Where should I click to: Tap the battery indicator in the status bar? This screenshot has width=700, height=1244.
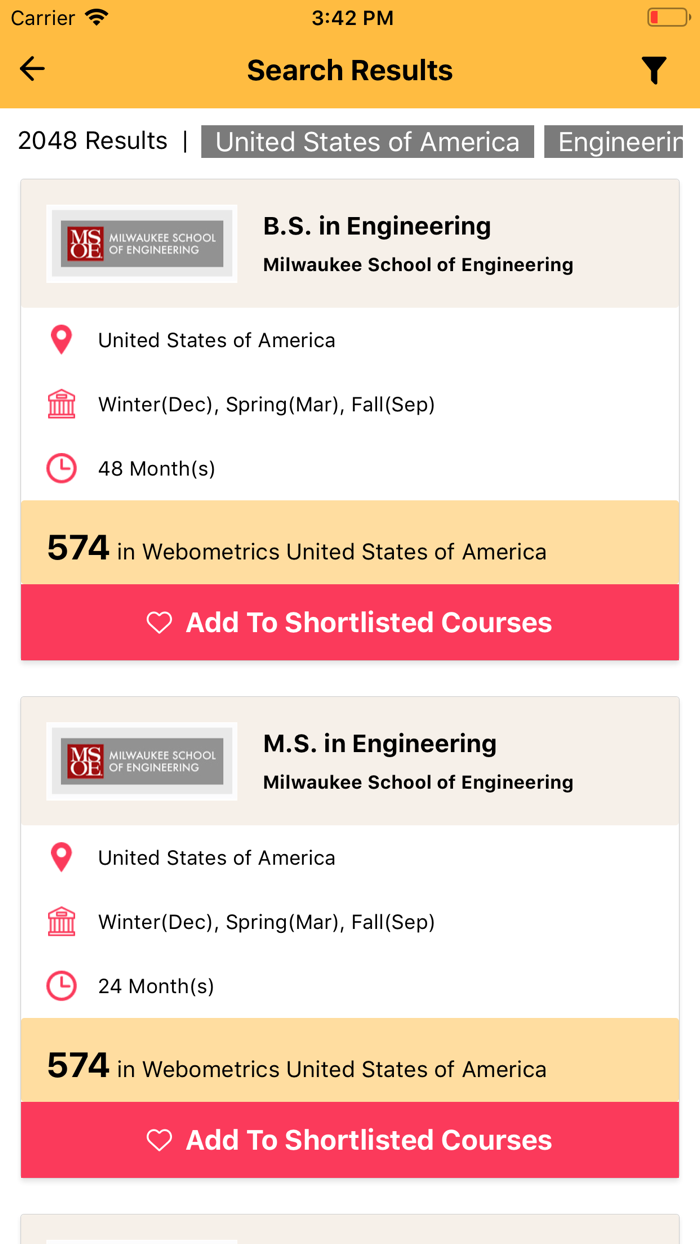(x=667, y=16)
